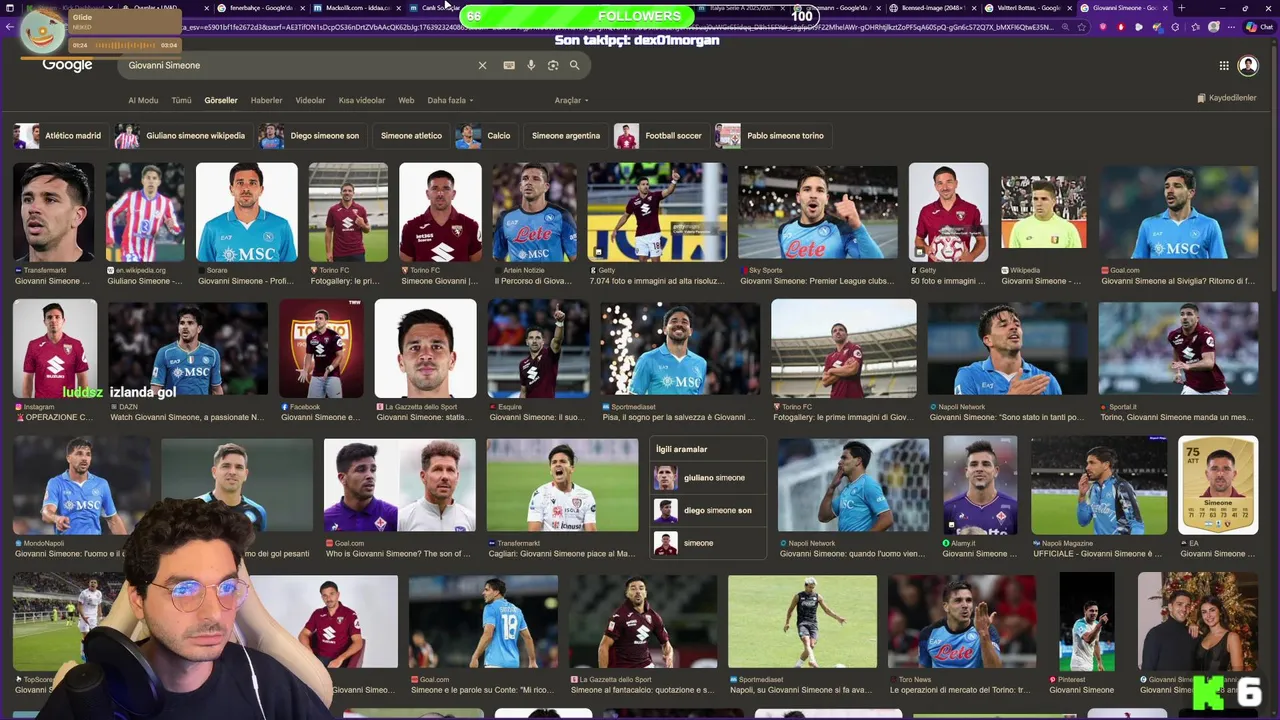
Task: Open the EA FIFA card image
Action: coord(1218,485)
